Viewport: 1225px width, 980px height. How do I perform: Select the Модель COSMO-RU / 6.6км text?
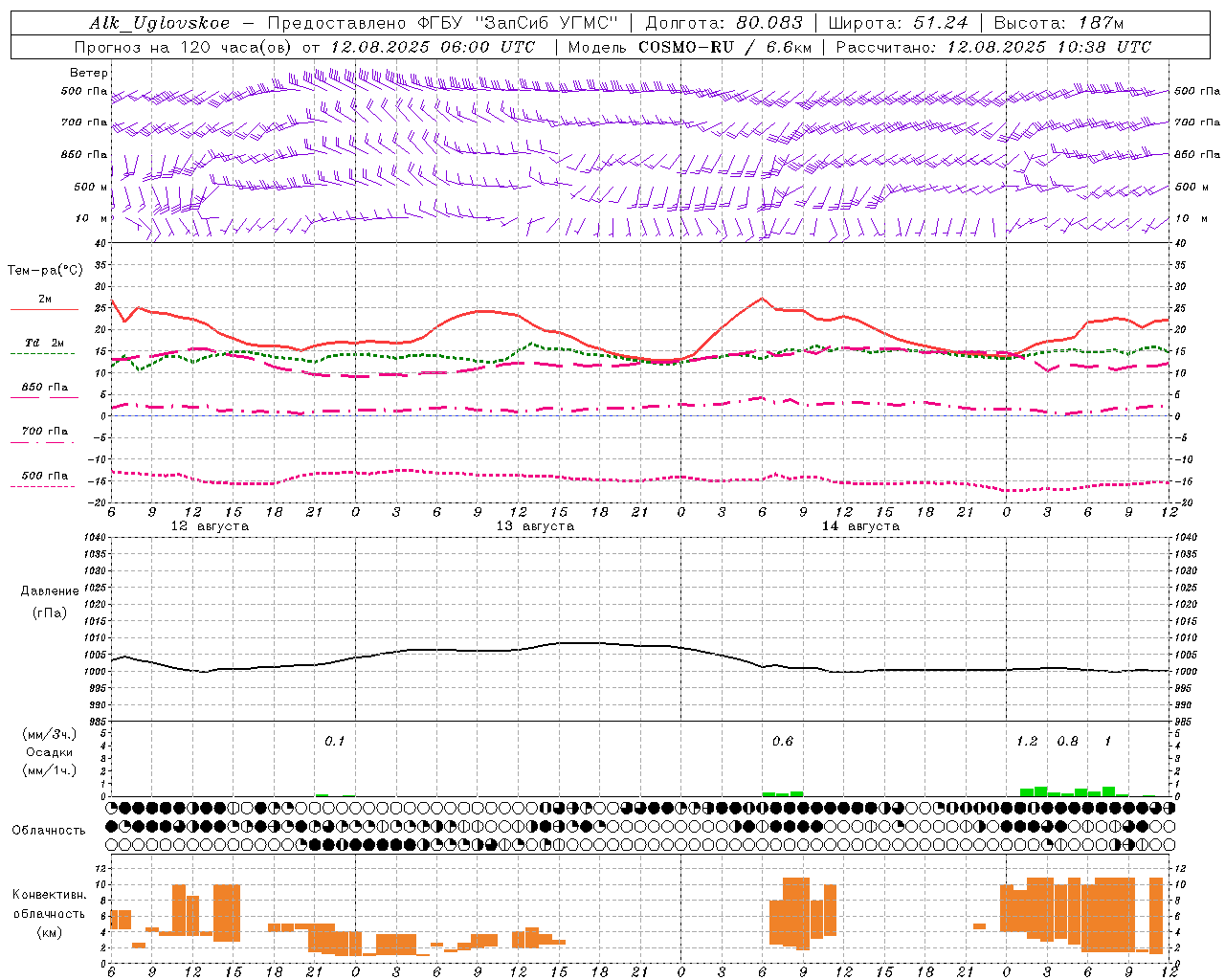click(690, 47)
